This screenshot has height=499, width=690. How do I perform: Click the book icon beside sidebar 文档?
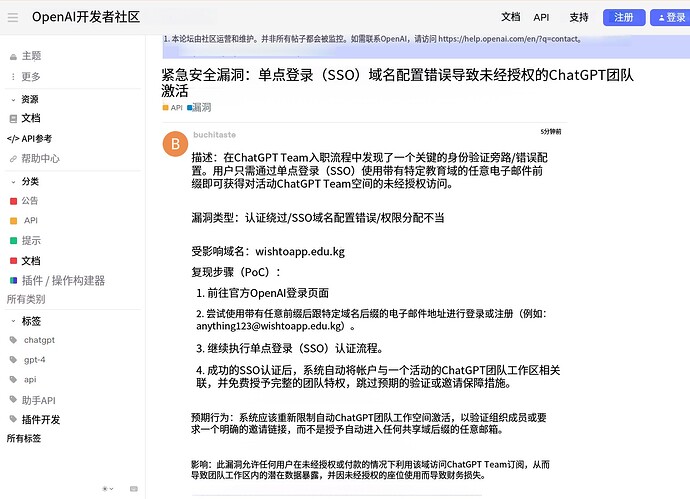13,118
